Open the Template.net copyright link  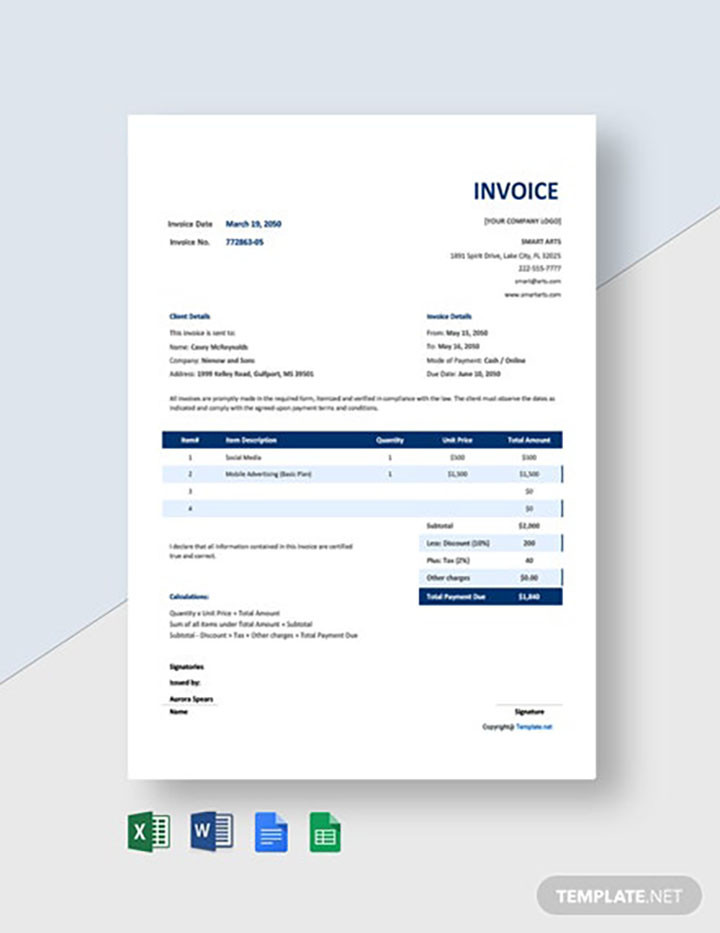pos(535,727)
